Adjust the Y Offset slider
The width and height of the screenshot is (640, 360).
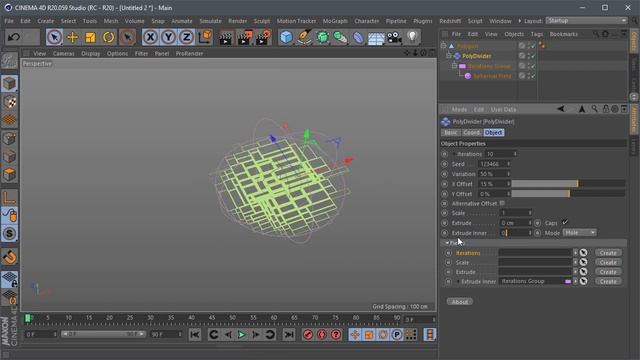point(568,194)
